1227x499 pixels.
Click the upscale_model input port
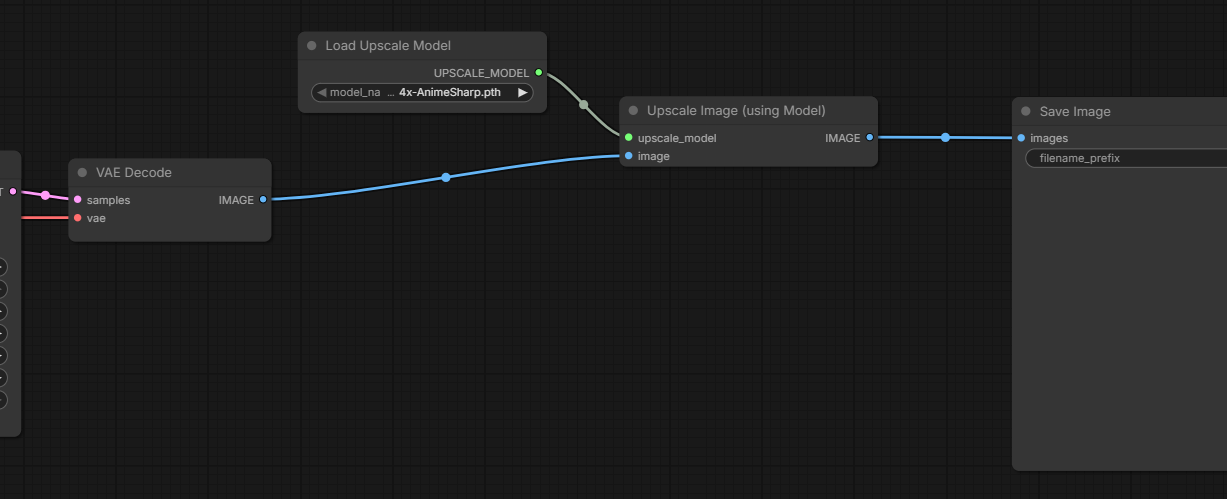point(628,138)
